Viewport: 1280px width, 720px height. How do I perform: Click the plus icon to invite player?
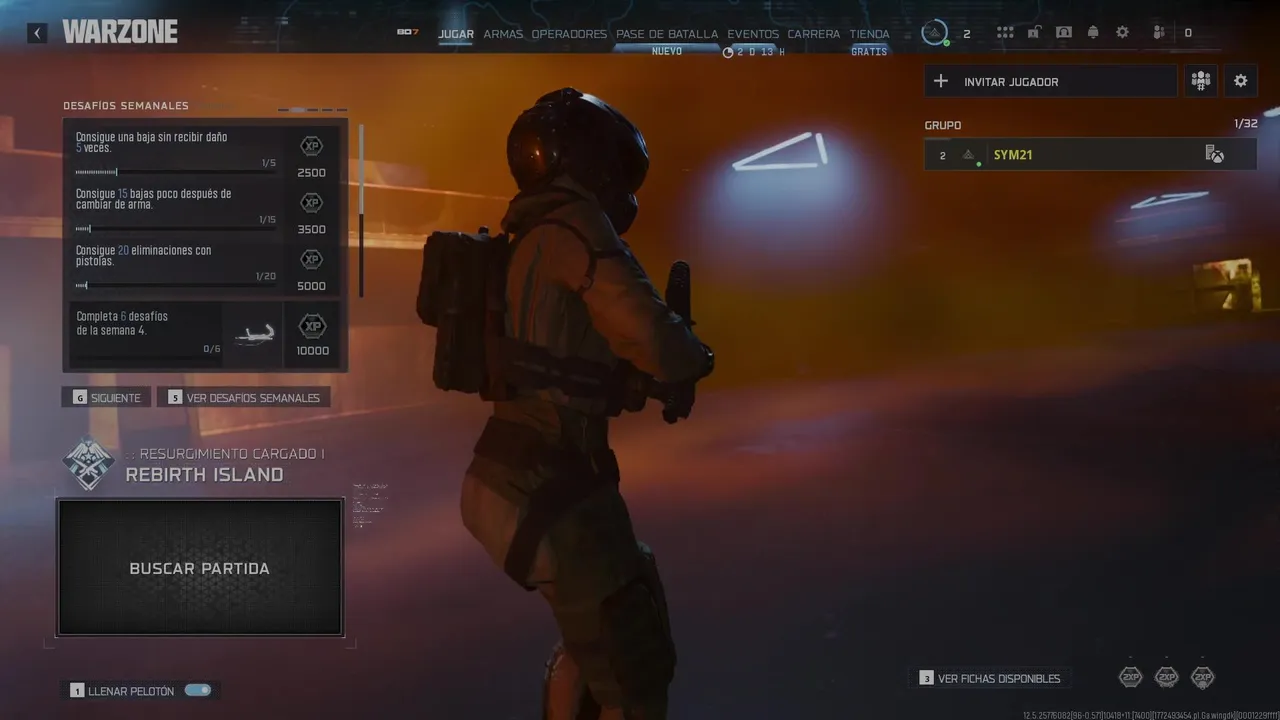click(x=940, y=81)
